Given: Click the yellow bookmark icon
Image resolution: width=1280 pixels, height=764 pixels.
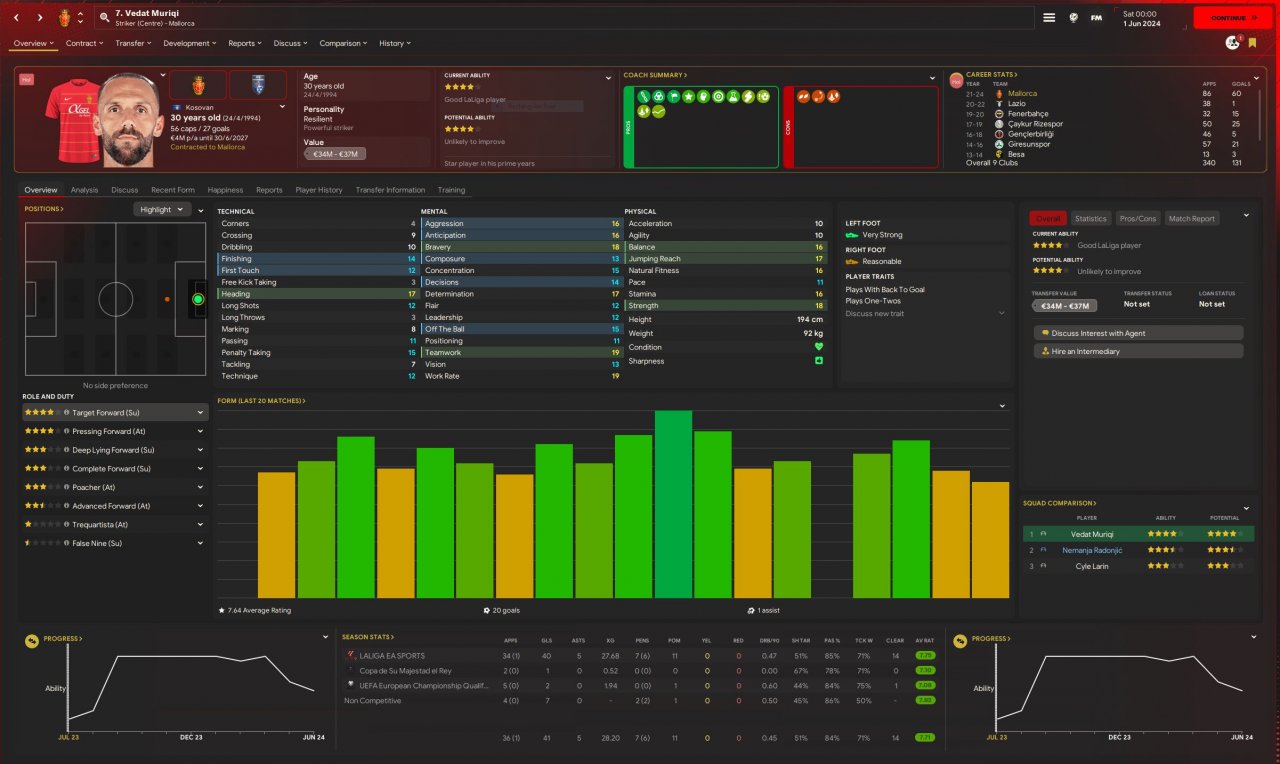Looking at the screenshot, I should [x=1252, y=43].
